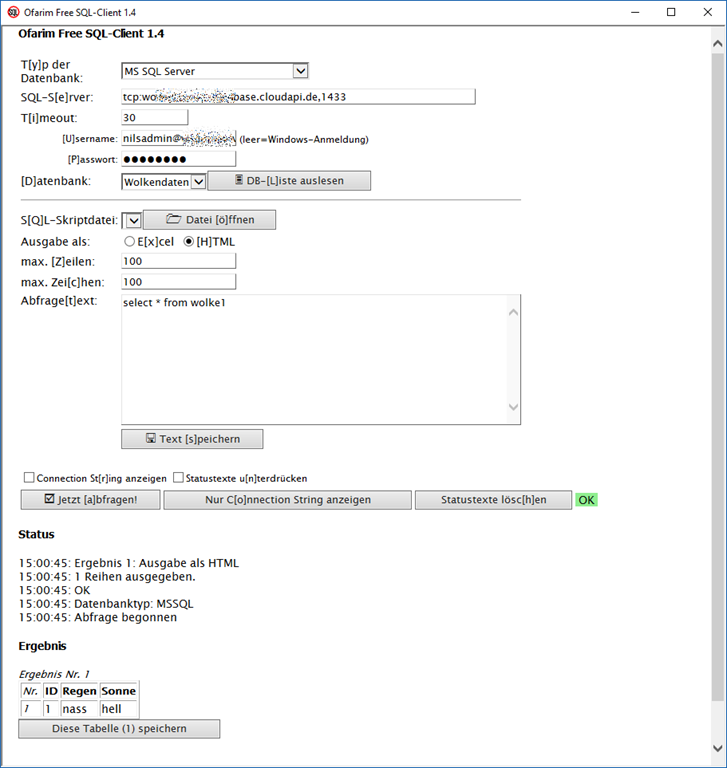The width and height of the screenshot is (727, 768).
Task: Click the database icon on DB-Liste auslesen button
Action: [x=239, y=180]
